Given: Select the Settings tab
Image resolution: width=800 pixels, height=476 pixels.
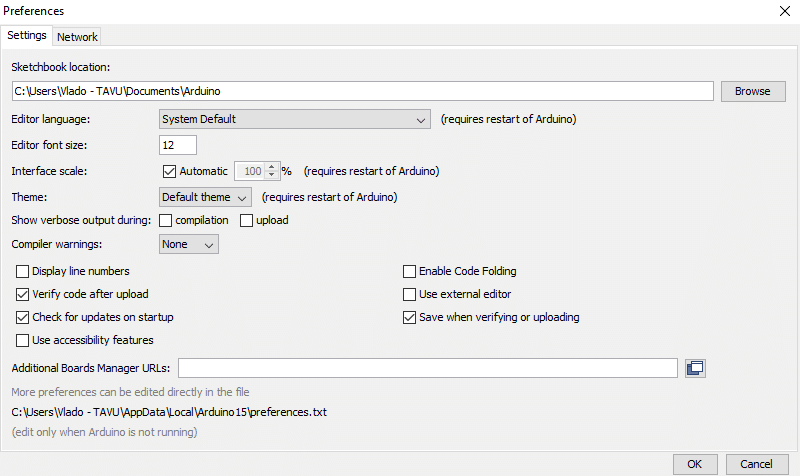Looking at the screenshot, I should (27, 36).
